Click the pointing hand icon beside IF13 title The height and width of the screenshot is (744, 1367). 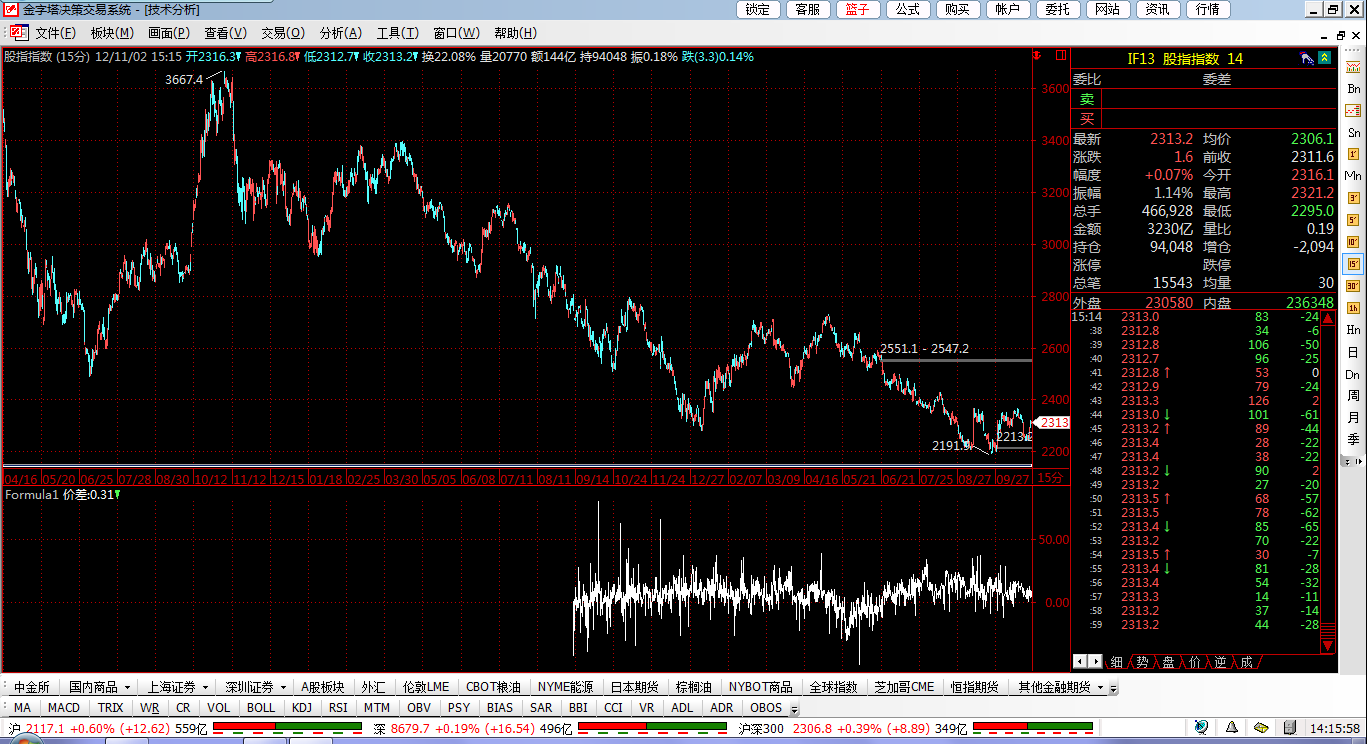click(x=1306, y=59)
